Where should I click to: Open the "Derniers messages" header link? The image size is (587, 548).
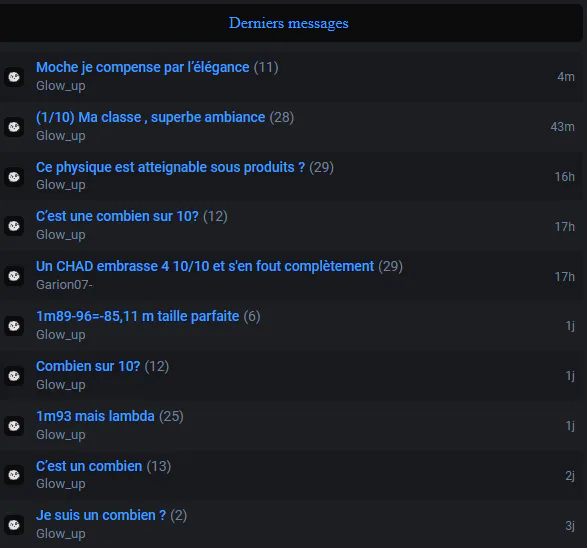tap(289, 23)
